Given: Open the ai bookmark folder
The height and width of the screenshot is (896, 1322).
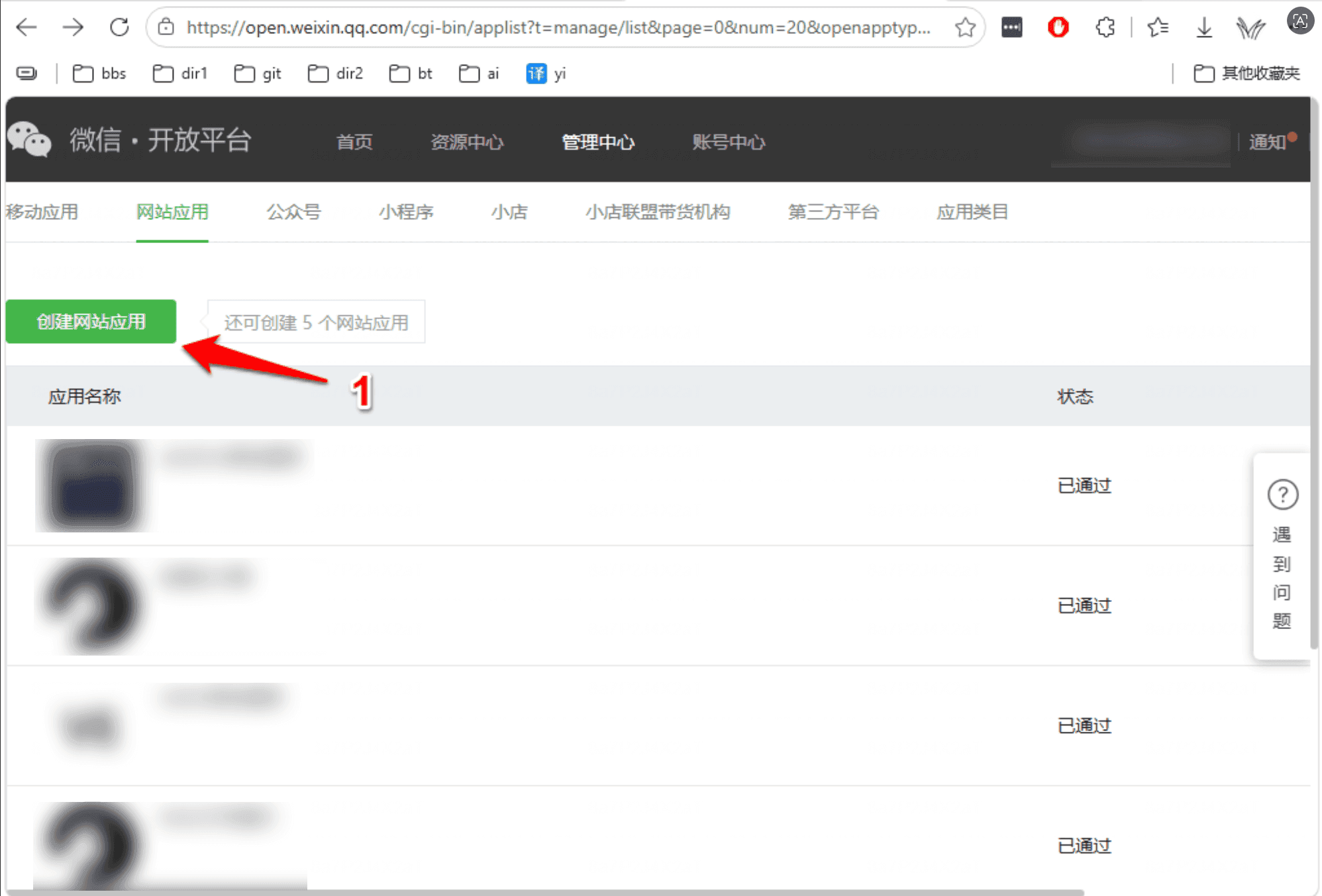Looking at the screenshot, I should 479,74.
